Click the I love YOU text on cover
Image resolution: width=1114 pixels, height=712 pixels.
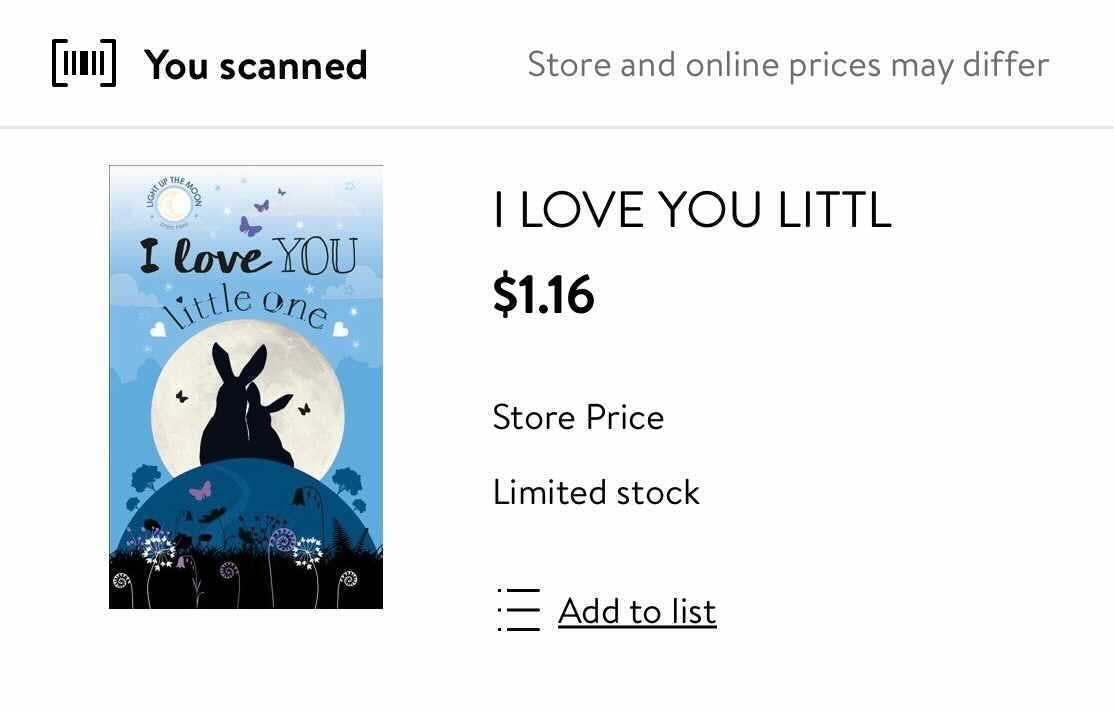[248, 256]
